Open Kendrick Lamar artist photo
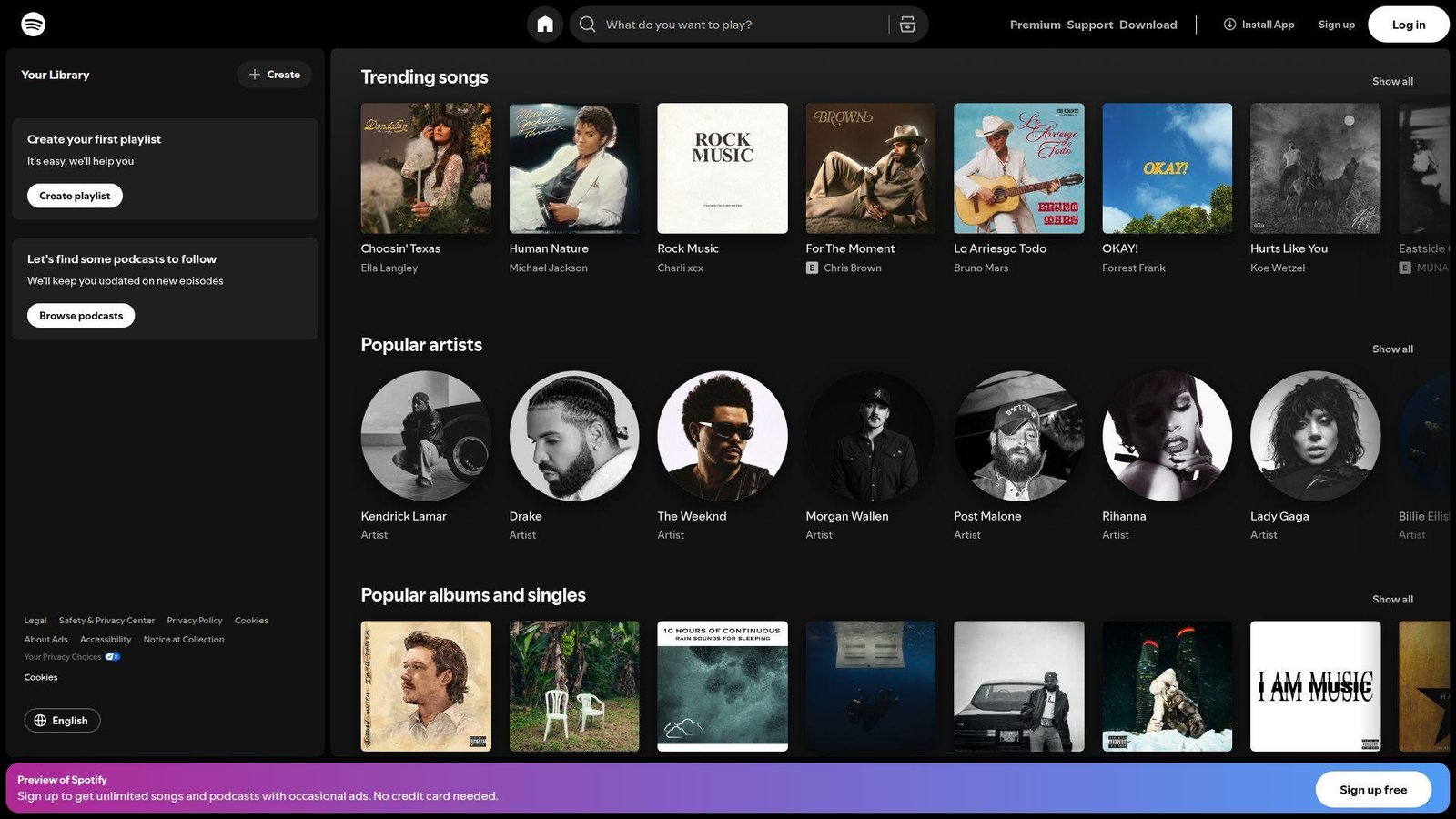This screenshot has height=819, width=1456. tap(426, 436)
